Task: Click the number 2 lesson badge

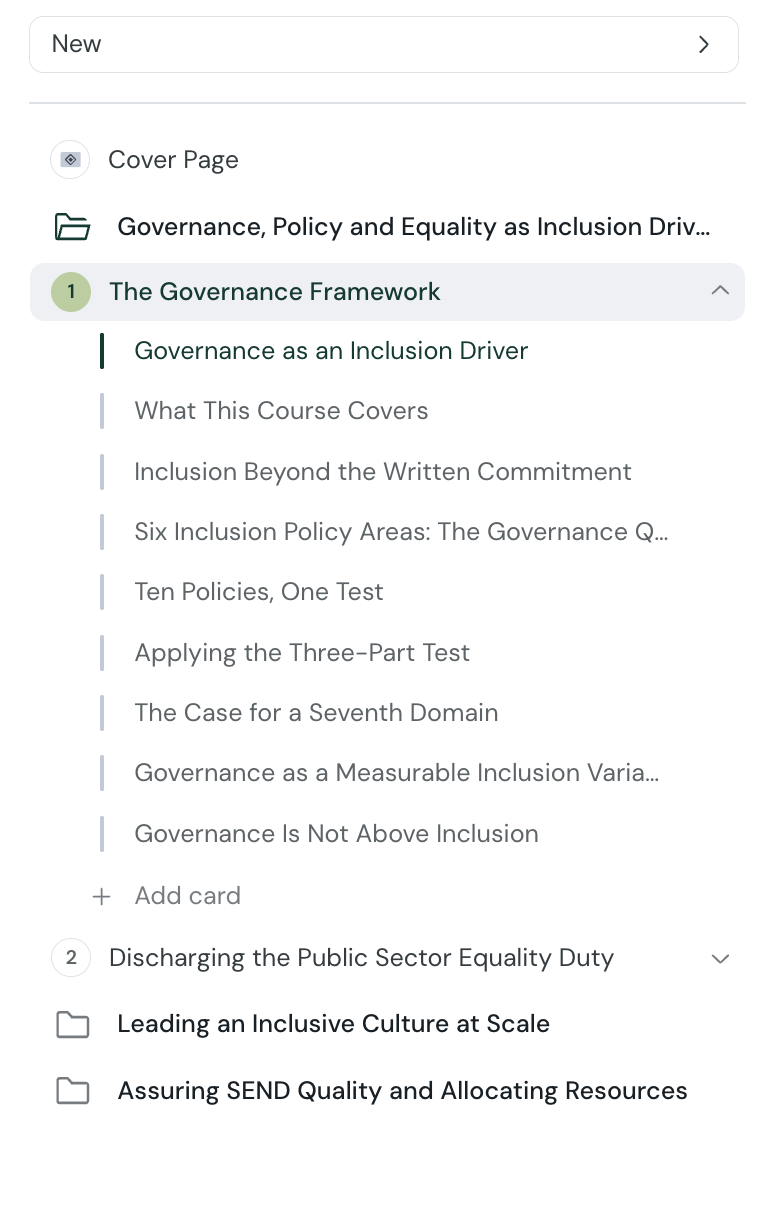Action: click(x=71, y=958)
